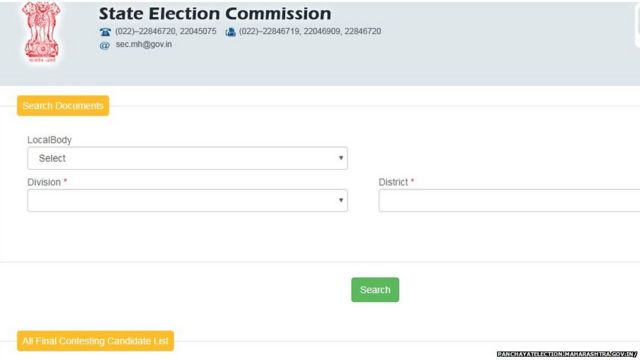This screenshot has width=640, height=360.
Task: Click phone number (022)-22846720, 22045075
Action: 166,31
